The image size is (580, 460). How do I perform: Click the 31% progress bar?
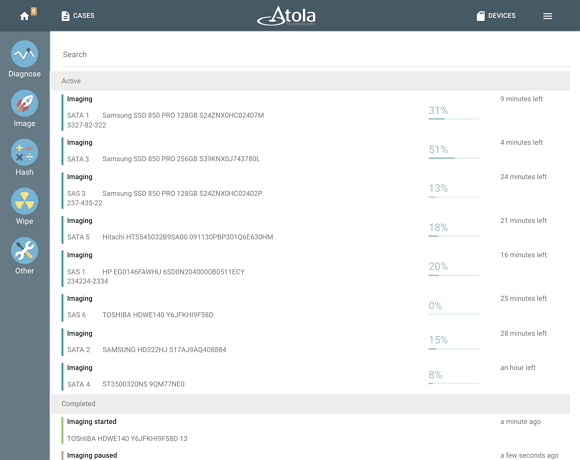click(x=453, y=119)
